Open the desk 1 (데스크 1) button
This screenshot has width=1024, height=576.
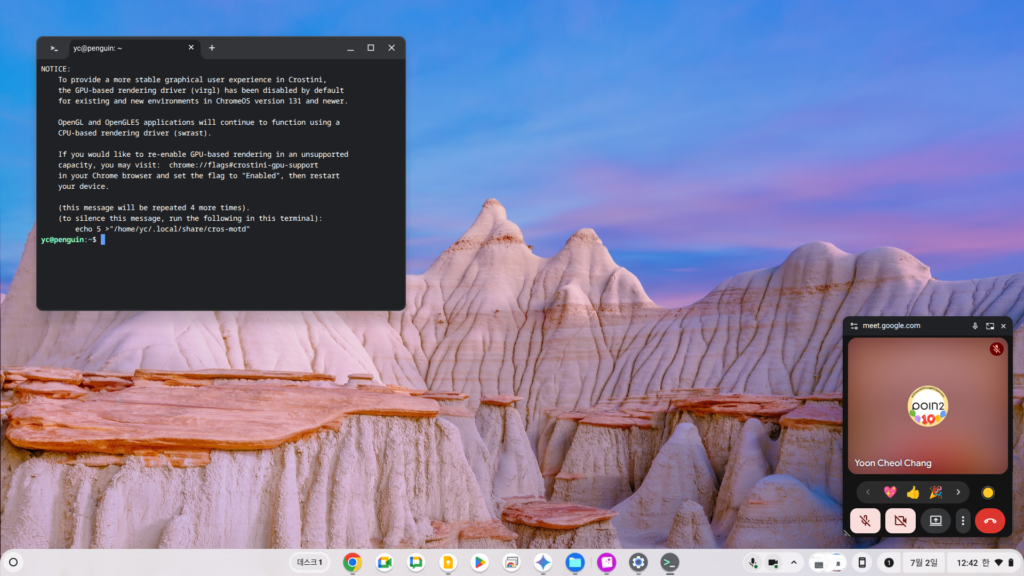coord(310,562)
